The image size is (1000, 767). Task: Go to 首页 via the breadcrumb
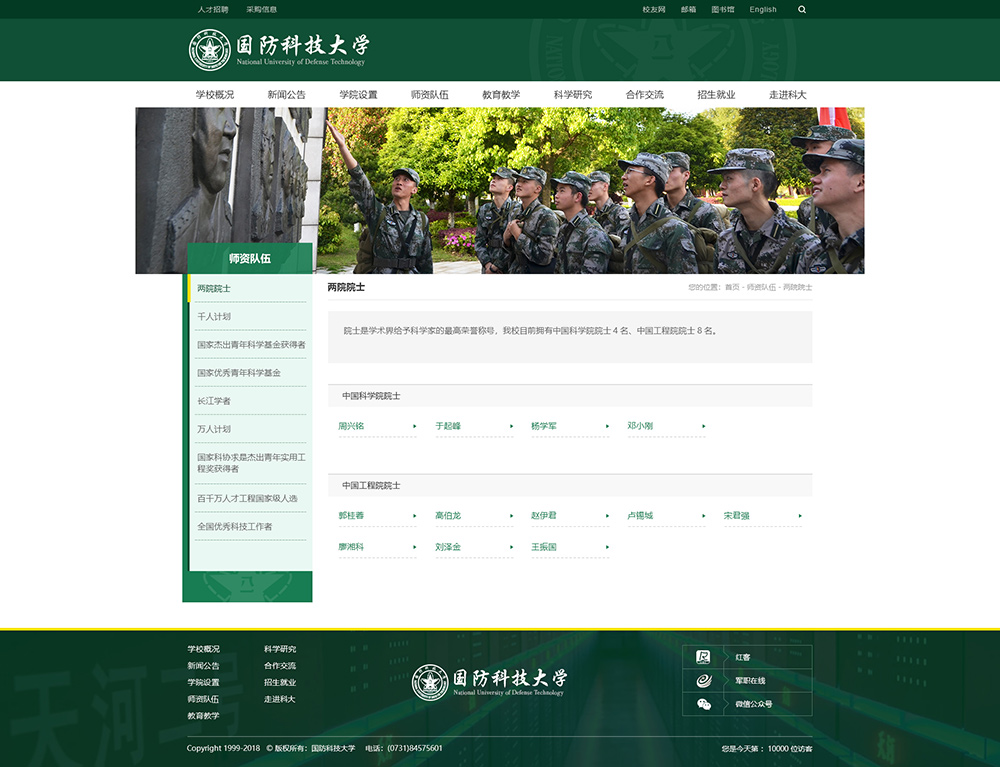[x=732, y=288]
